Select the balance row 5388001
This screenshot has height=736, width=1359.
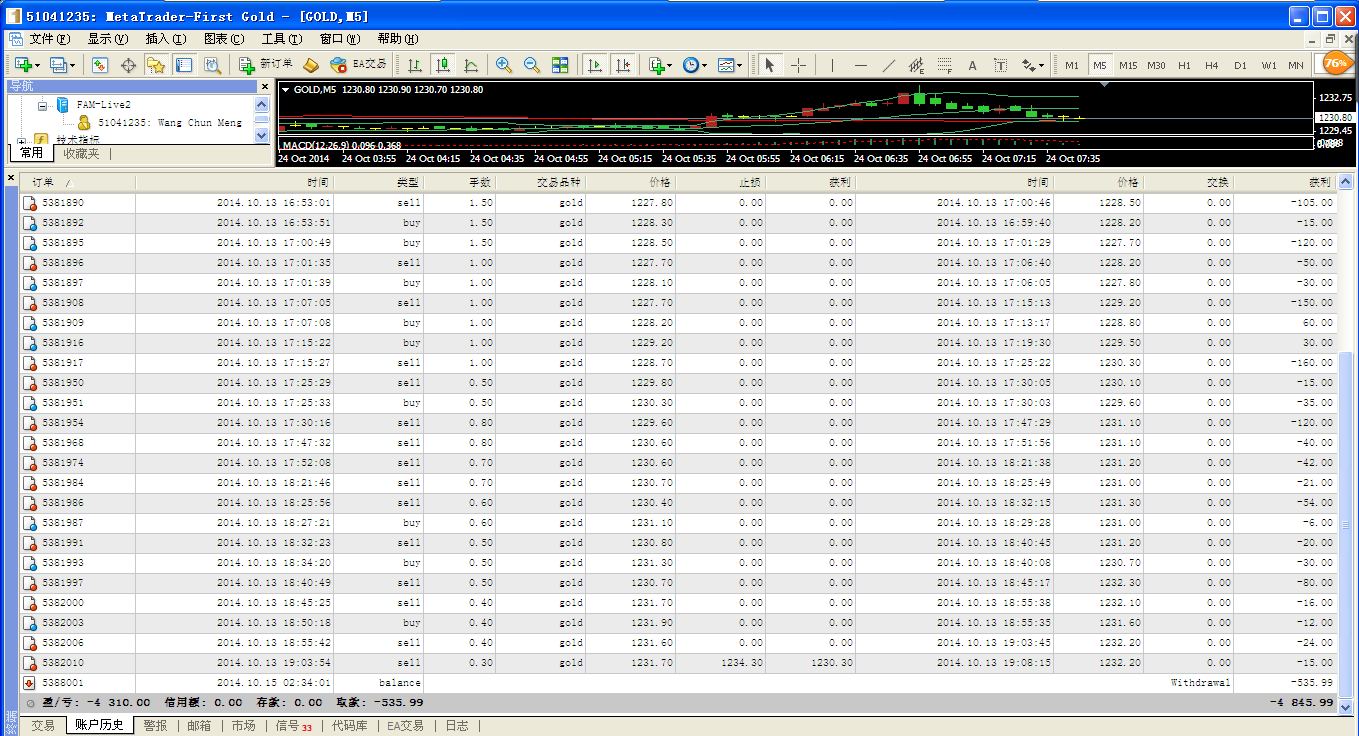pos(679,683)
